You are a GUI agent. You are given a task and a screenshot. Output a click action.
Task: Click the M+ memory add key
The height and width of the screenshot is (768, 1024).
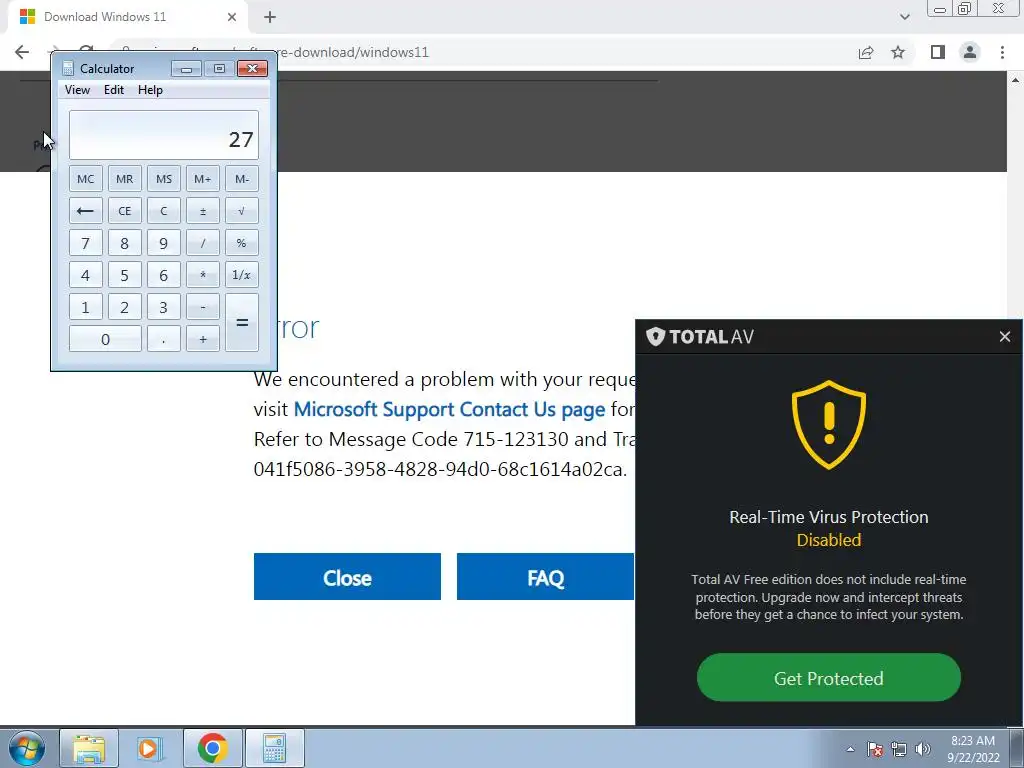pos(203,179)
